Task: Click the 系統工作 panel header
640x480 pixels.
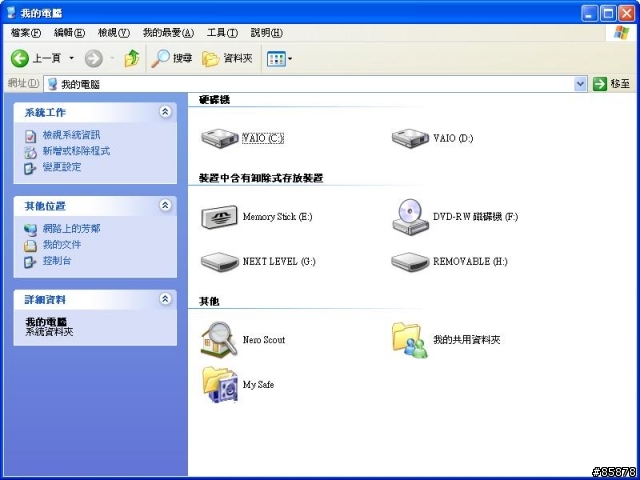Action: click(x=95, y=112)
